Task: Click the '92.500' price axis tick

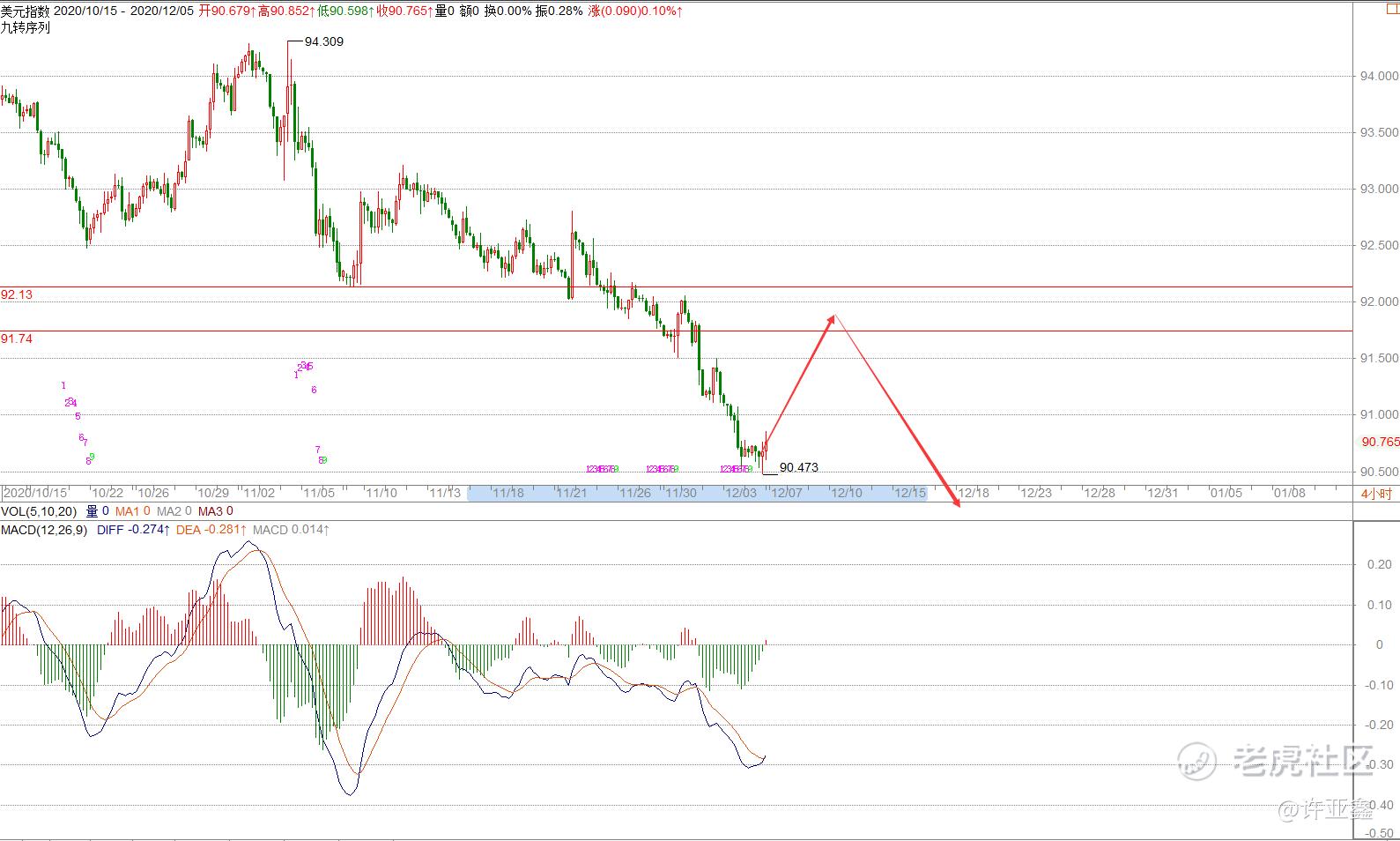Action: 1379,245
